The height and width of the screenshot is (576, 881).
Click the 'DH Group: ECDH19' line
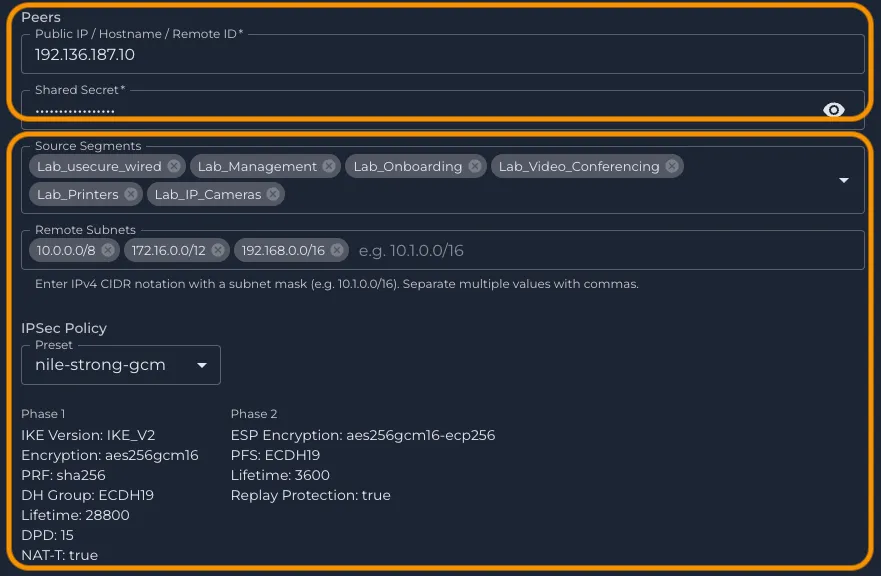88,495
